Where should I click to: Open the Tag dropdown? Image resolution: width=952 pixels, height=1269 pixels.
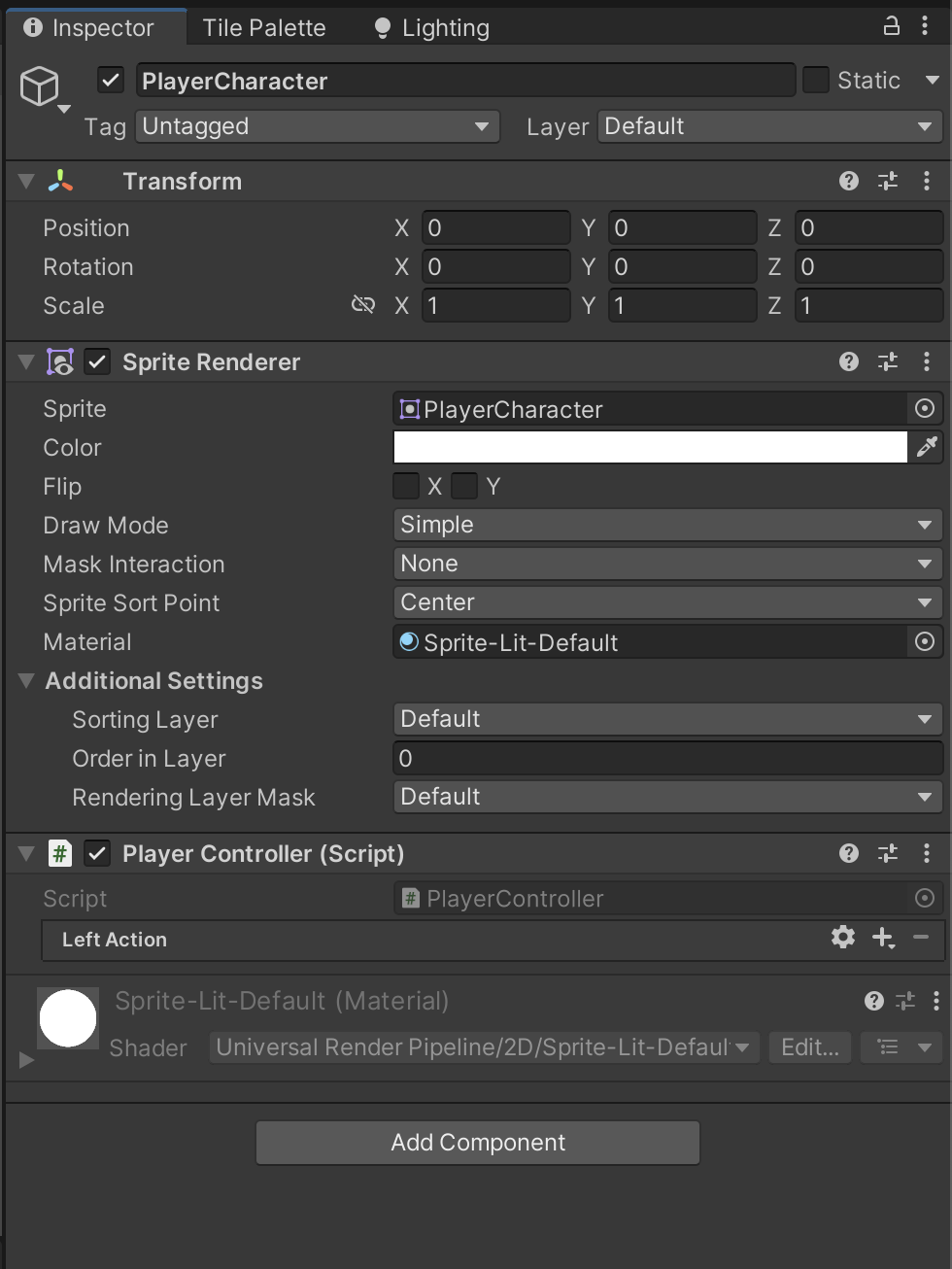pos(317,126)
